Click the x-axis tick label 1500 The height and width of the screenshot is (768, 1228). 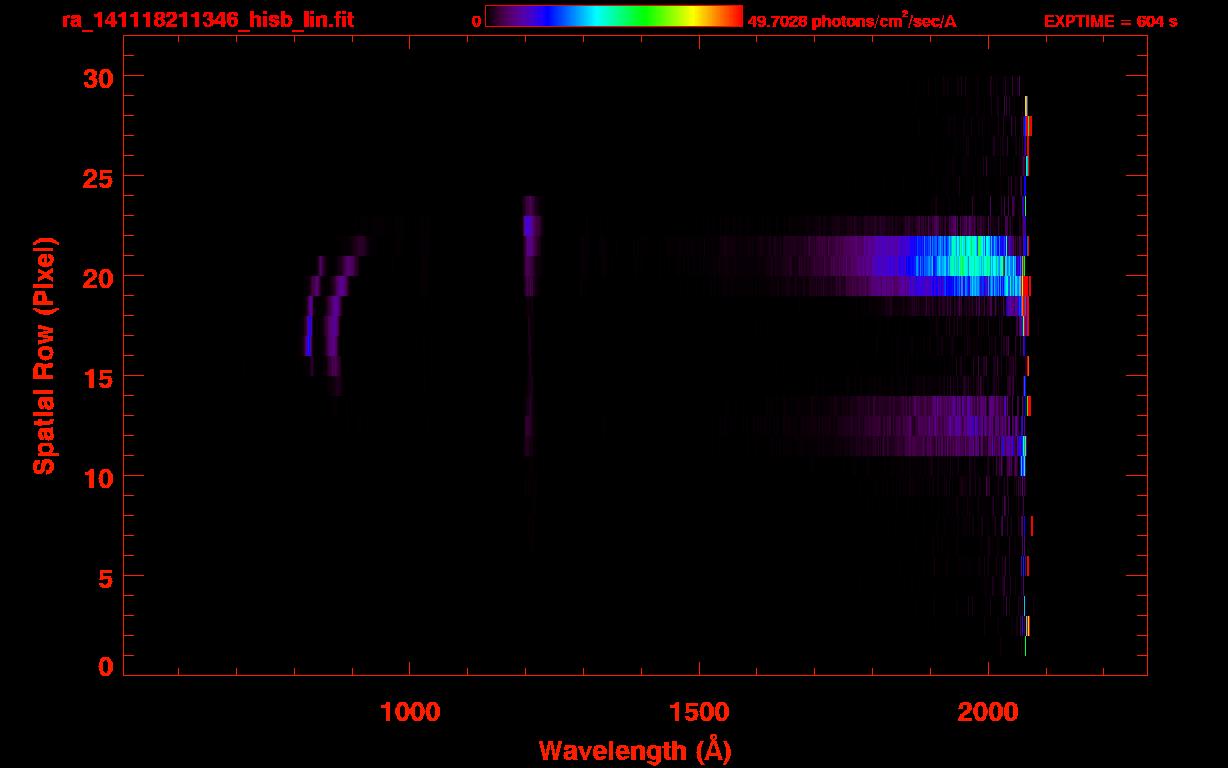pyautogui.click(x=699, y=712)
